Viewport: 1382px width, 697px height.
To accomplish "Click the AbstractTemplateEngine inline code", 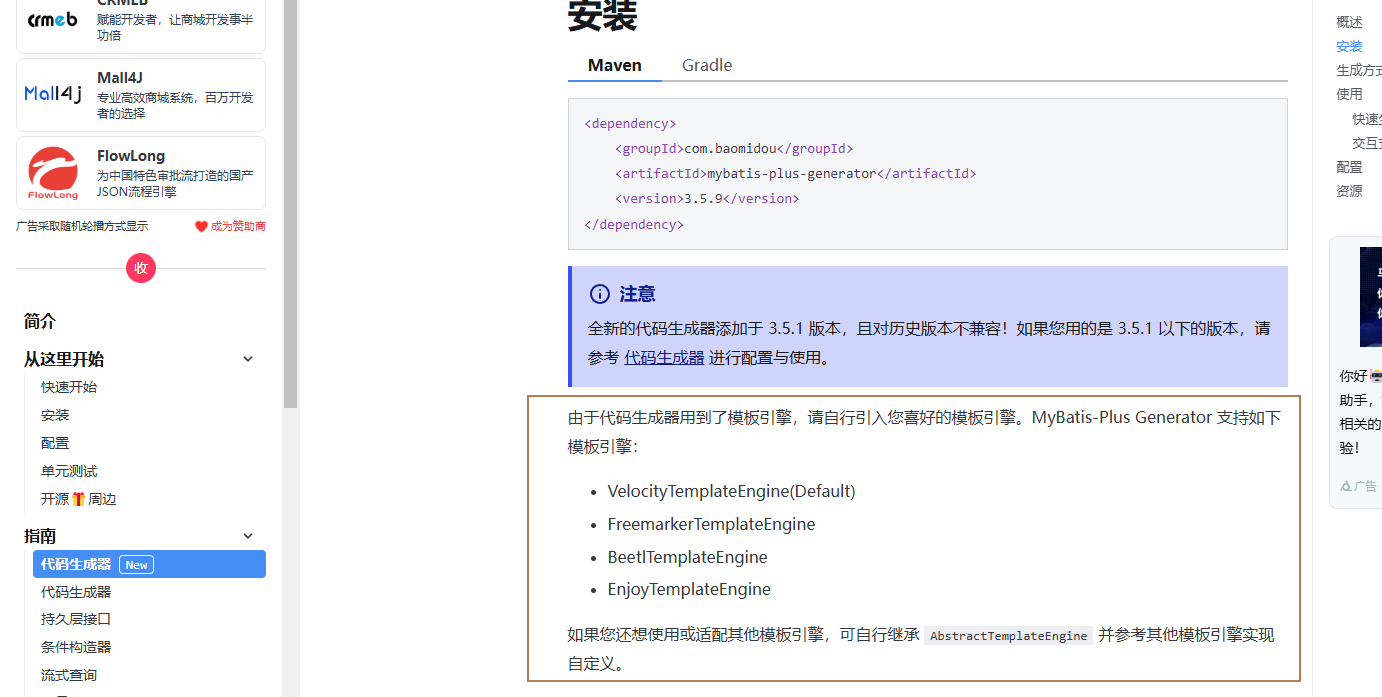I will (x=1008, y=636).
